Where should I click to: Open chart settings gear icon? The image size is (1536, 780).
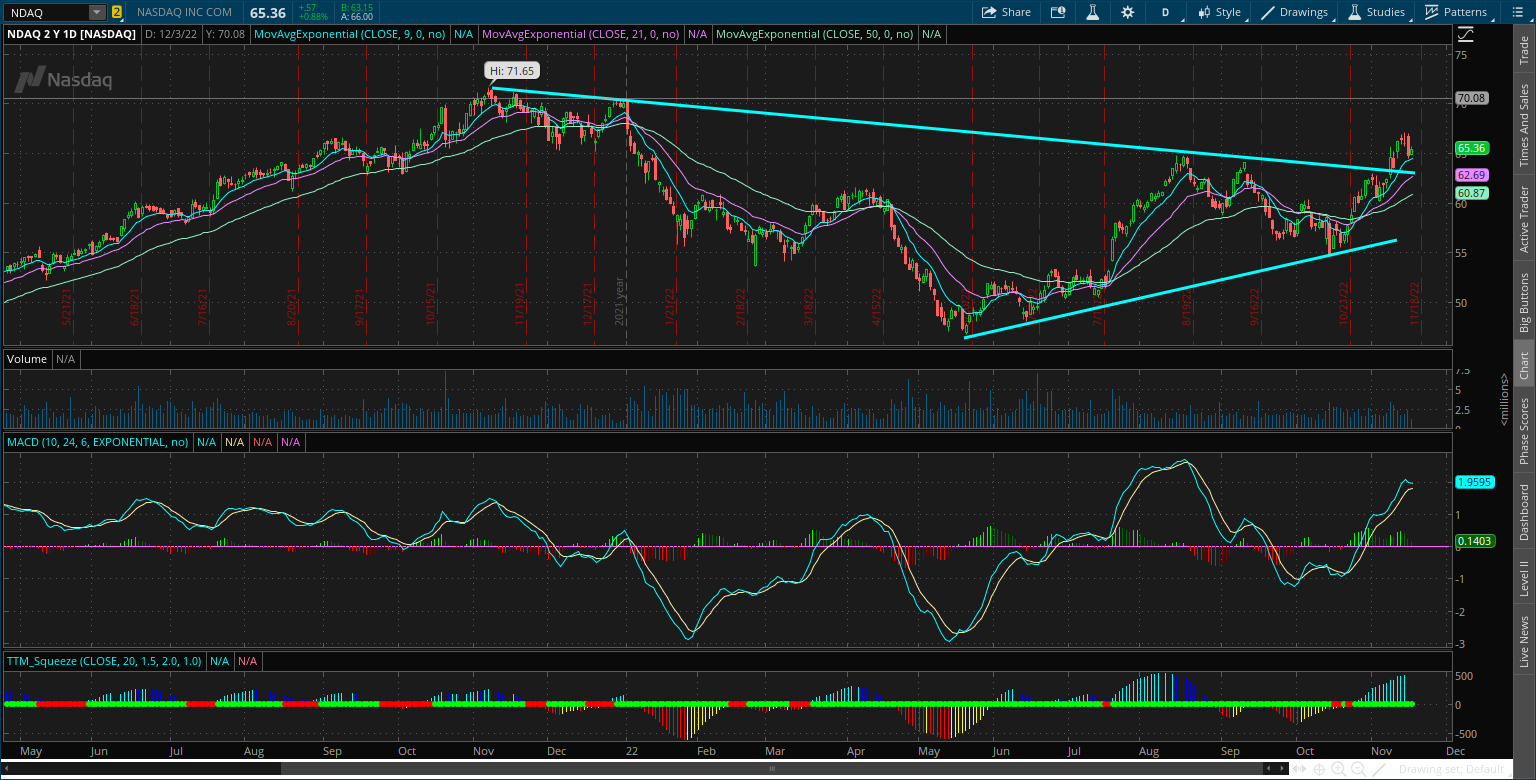[x=1128, y=12]
